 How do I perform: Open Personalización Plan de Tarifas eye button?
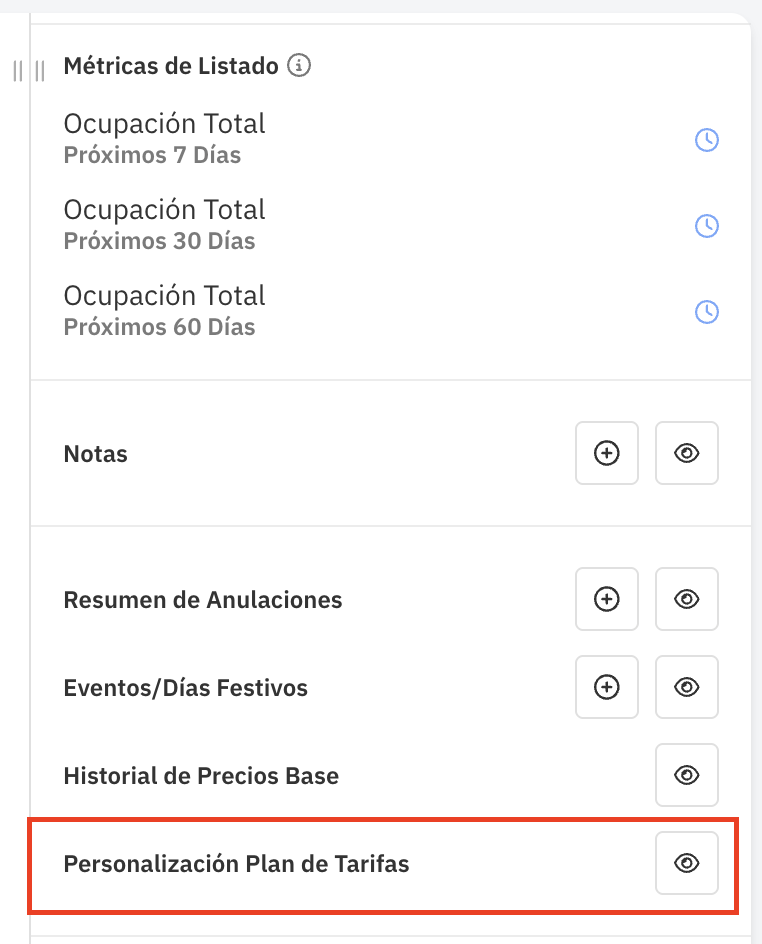click(687, 863)
